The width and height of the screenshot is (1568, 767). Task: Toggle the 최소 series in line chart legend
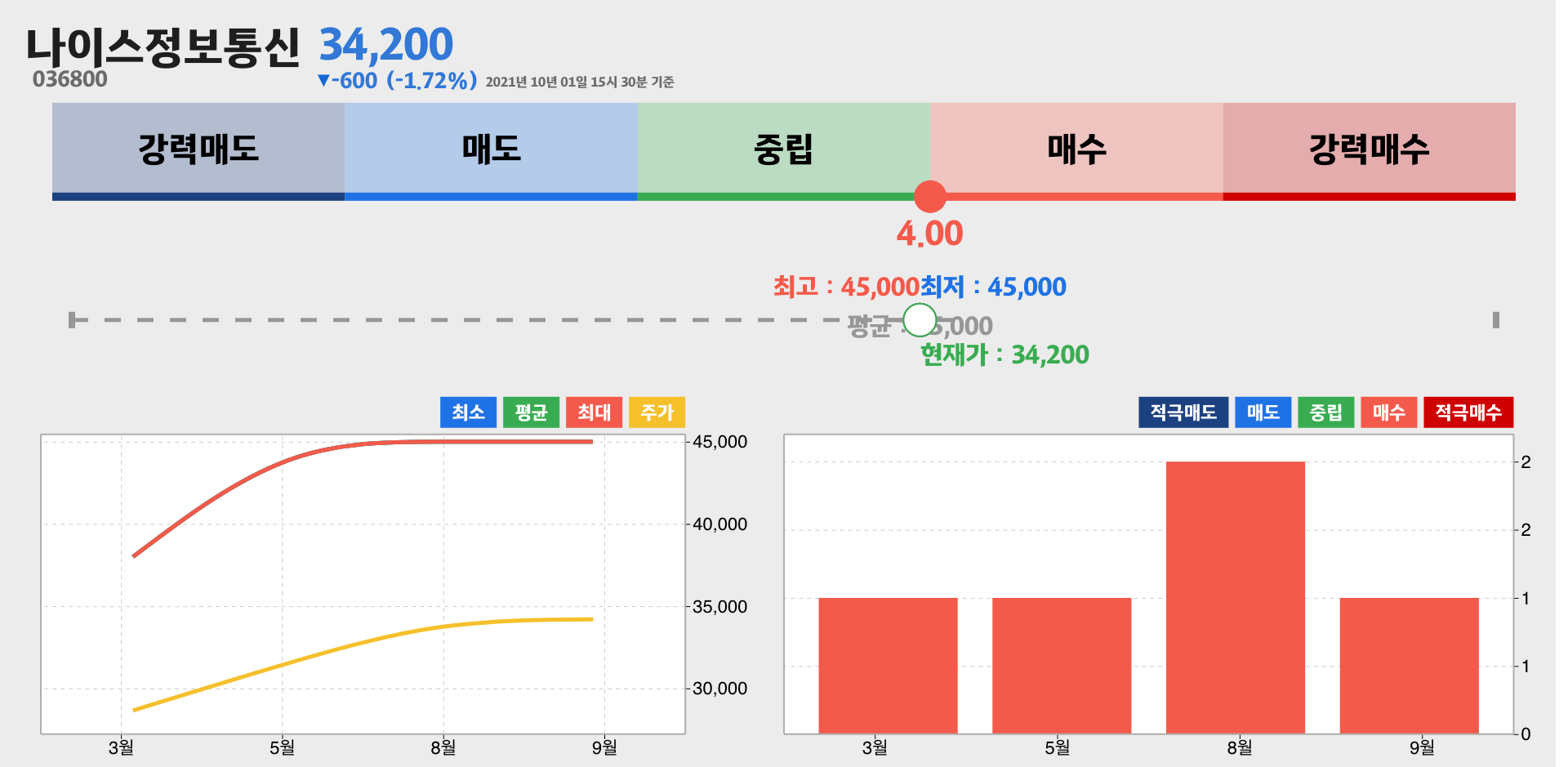click(468, 412)
